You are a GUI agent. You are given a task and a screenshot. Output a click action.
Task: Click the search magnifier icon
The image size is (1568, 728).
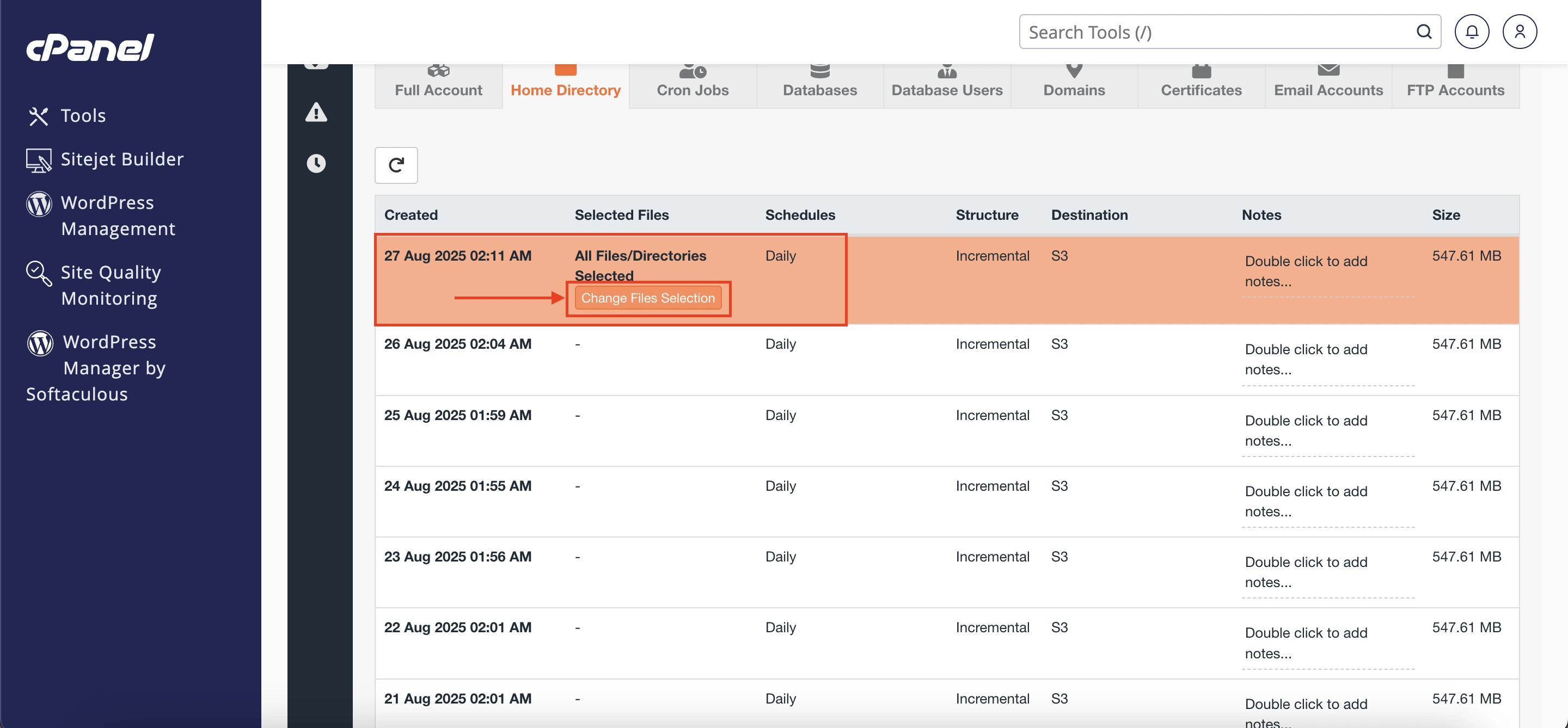point(1424,32)
